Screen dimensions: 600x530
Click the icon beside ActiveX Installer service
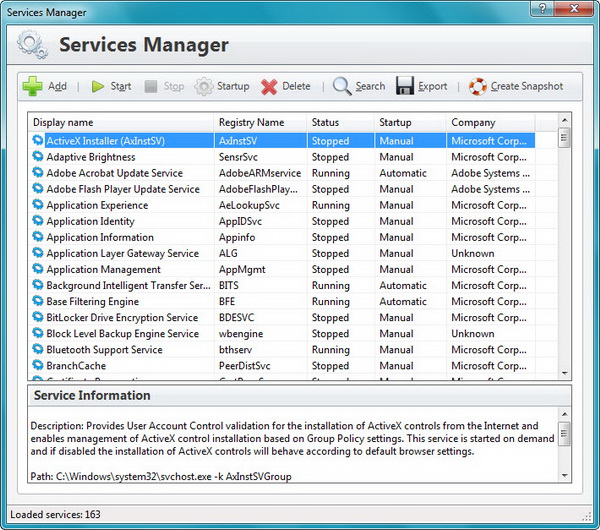38,140
